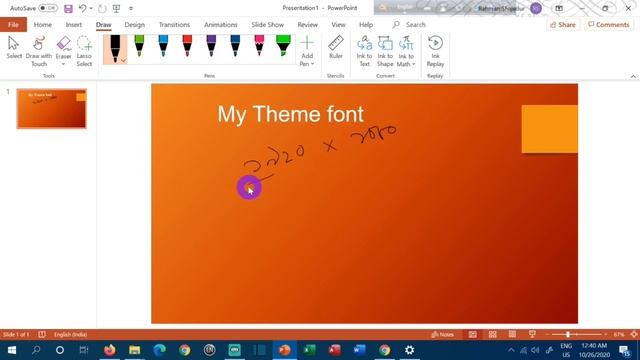Open accessibility/spell check status icon
This screenshot has width=640, height=360.
point(42,335)
